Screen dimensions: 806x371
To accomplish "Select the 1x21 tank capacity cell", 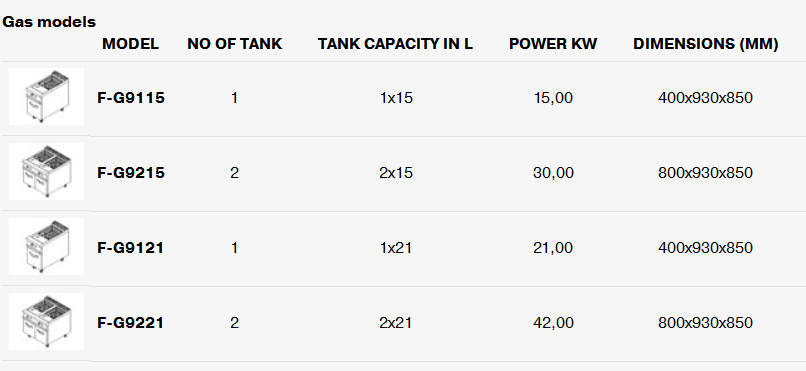I will pyautogui.click(x=396, y=248).
